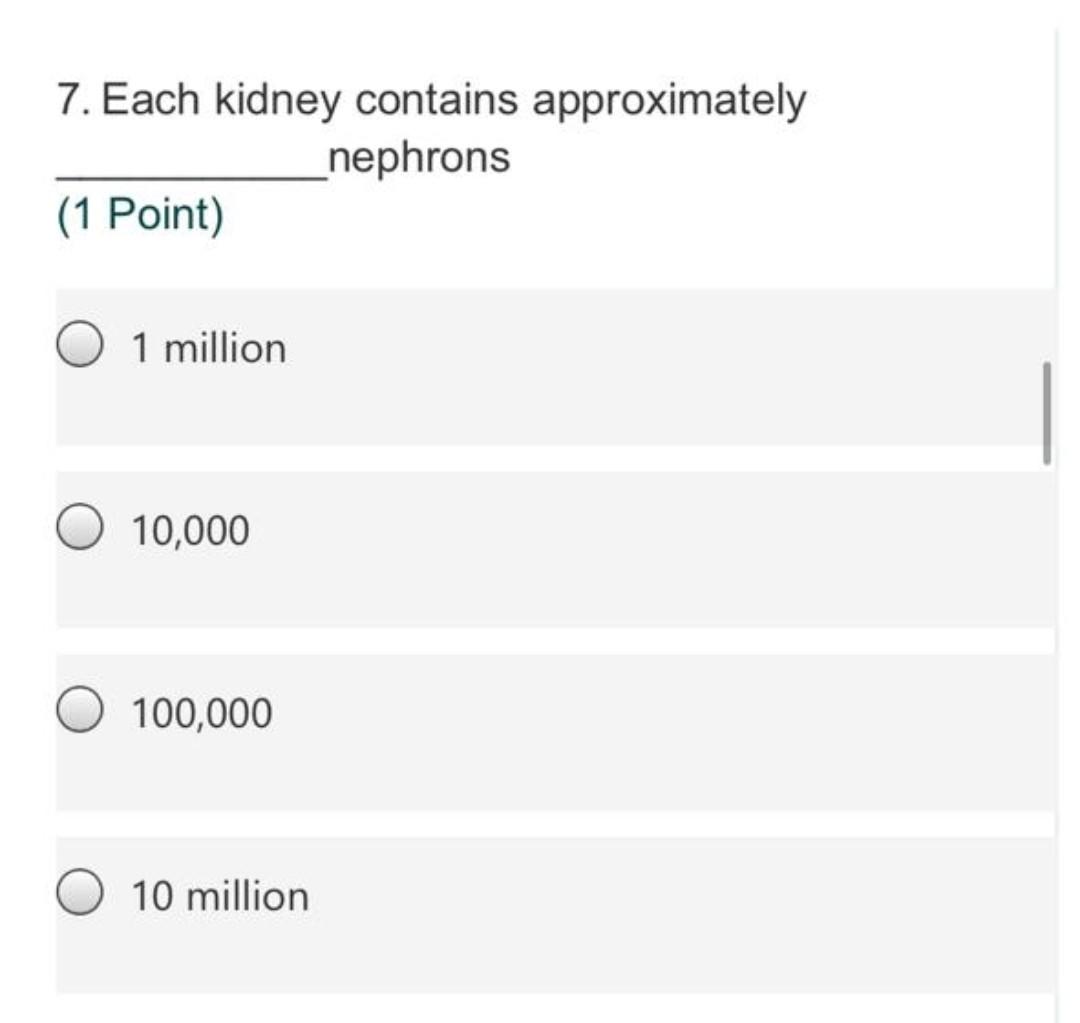Click the "1 million" answer label text
1080x1023 pixels.
coord(209,348)
